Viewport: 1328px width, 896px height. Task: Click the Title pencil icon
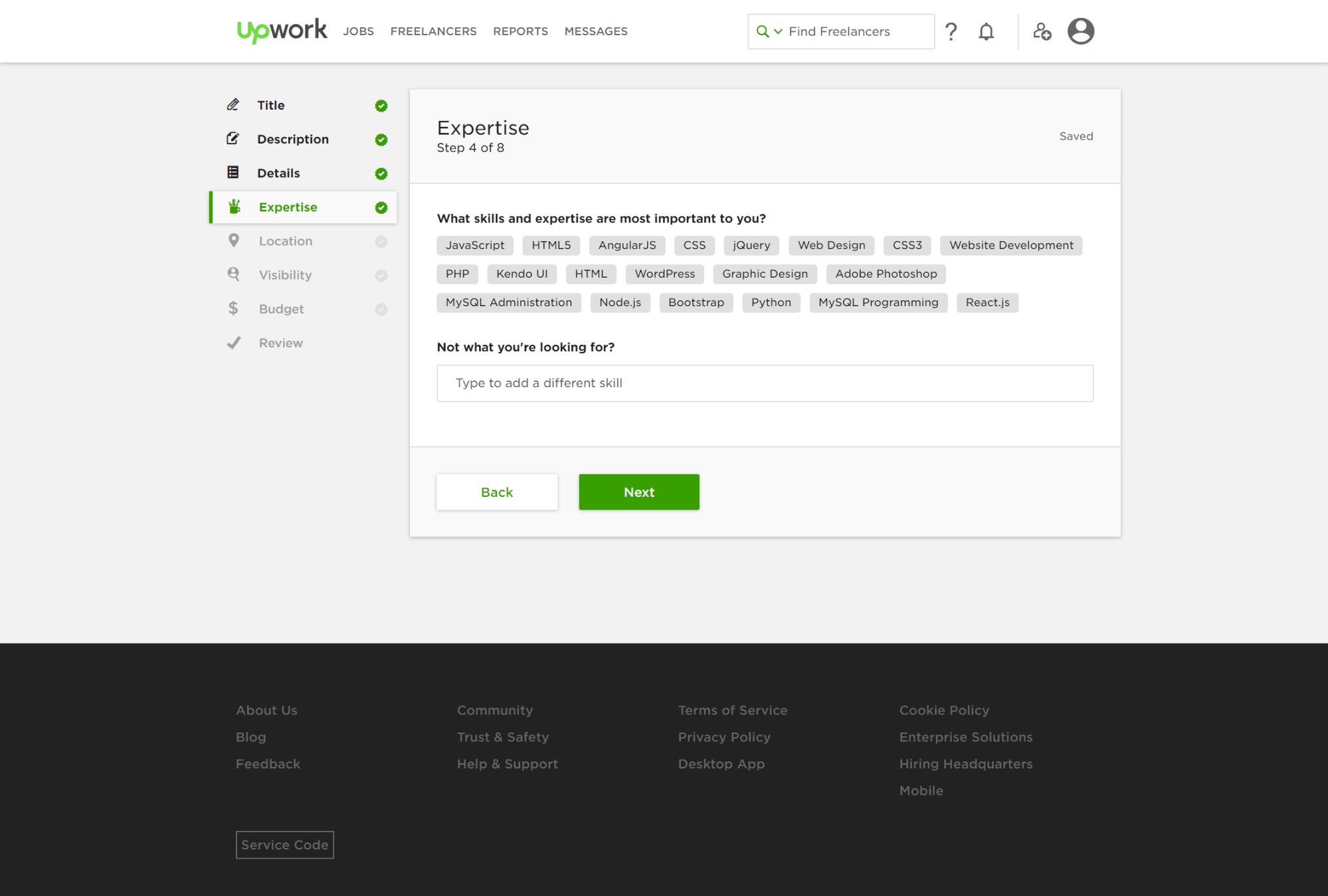coord(233,105)
